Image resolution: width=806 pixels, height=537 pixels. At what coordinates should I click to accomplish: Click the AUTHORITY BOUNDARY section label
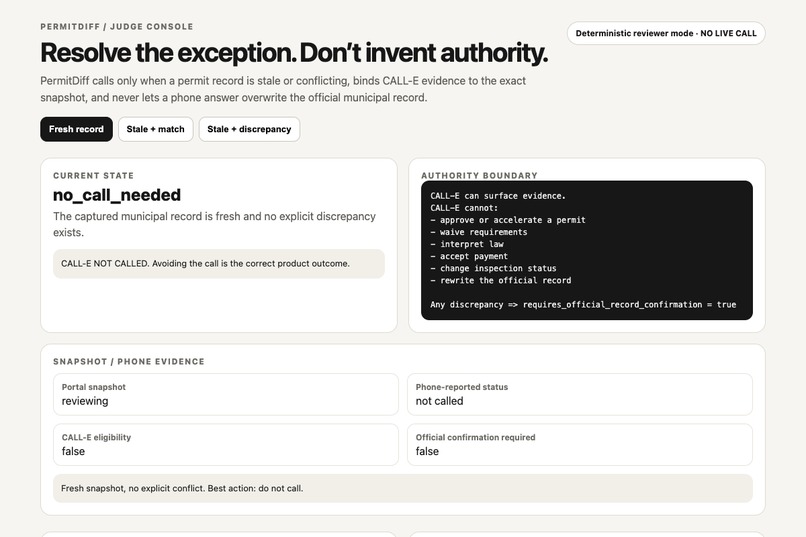(x=479, y=176)
